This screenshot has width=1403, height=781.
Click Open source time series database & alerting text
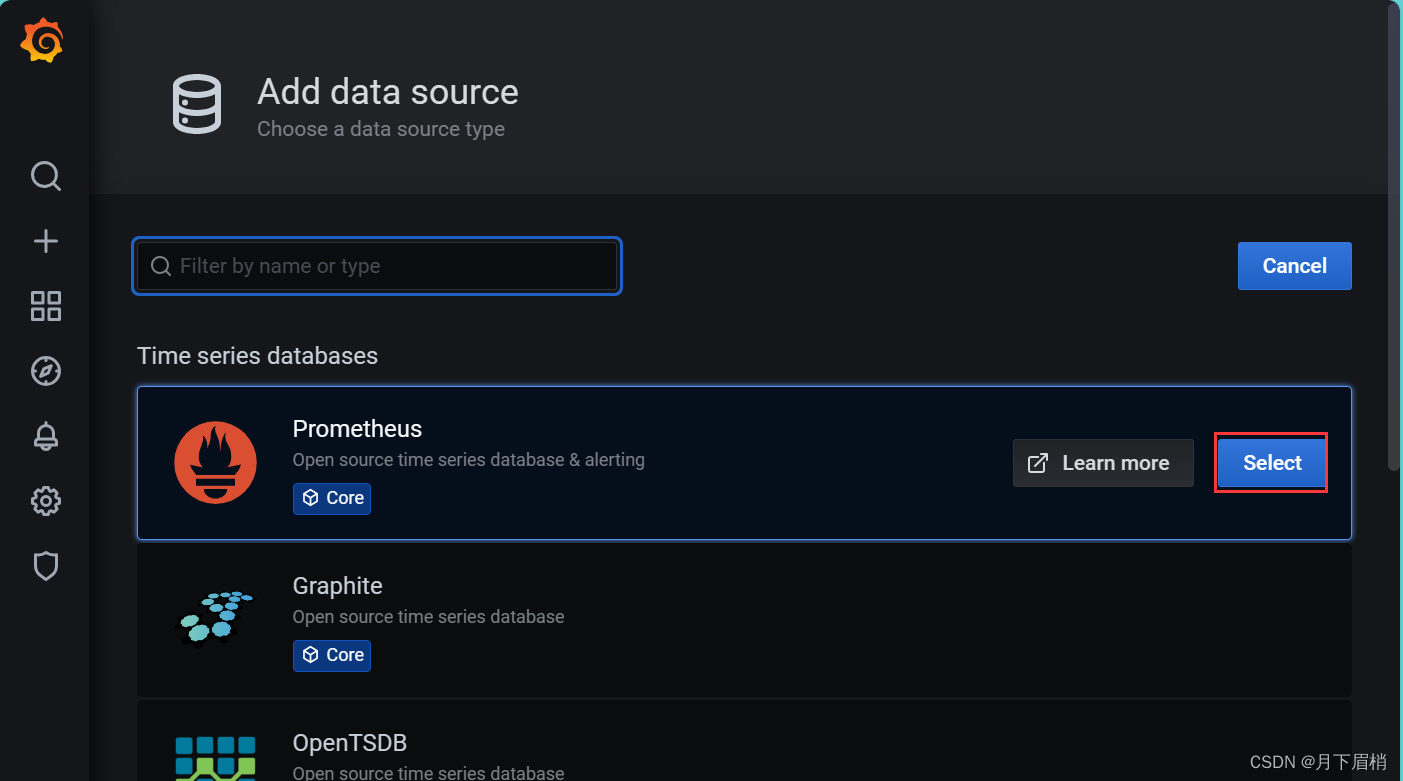(468, 460)
